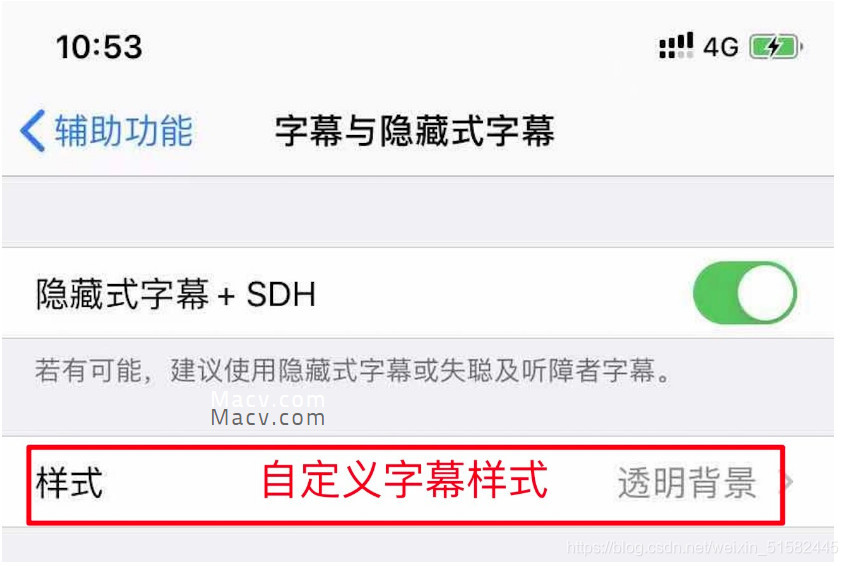Click the 隐藏式字幕 + SDH label text
This screenshot has height=566, width=848.
click(176, 294)
